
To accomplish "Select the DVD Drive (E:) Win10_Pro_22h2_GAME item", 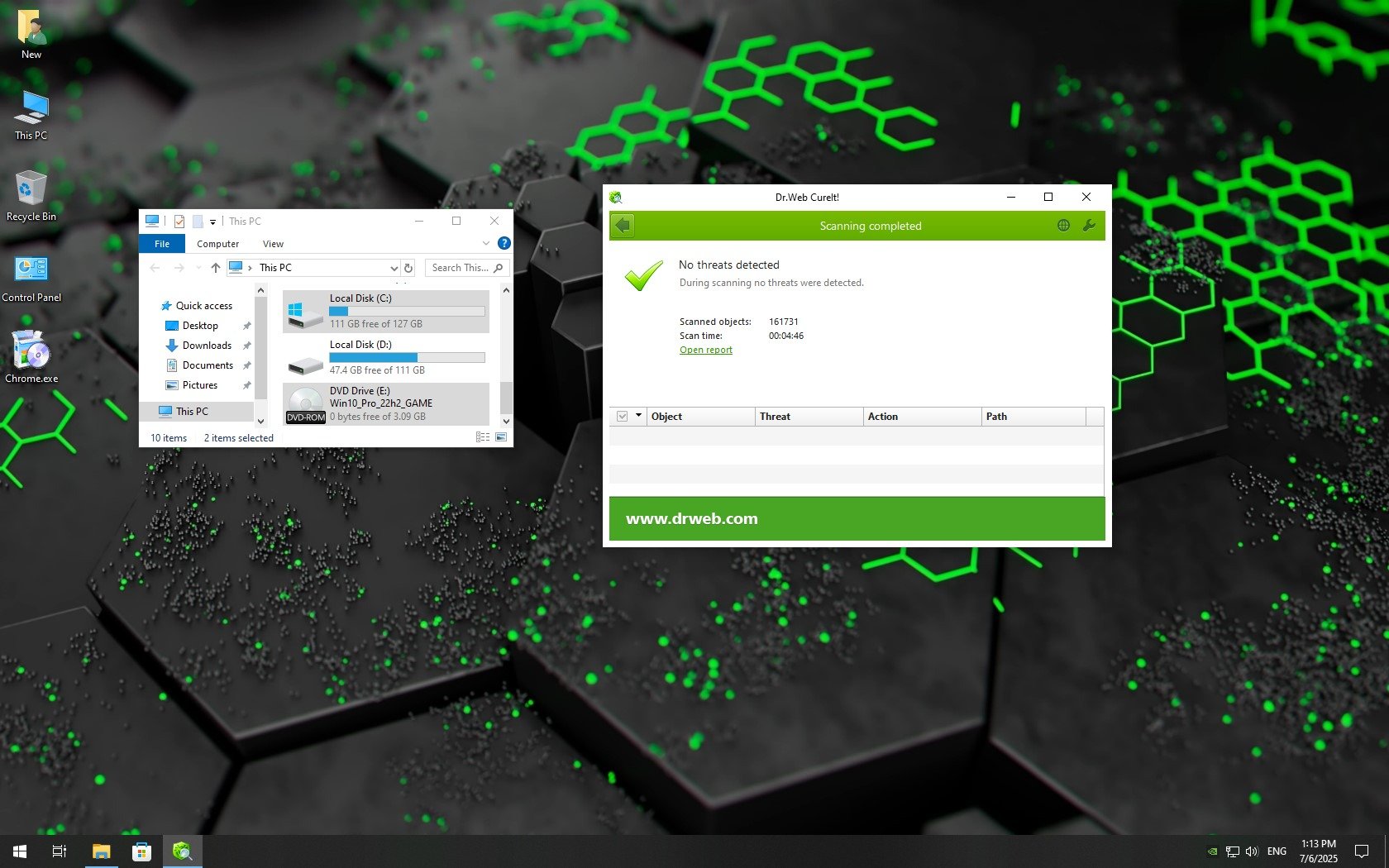I will point(386,404).
